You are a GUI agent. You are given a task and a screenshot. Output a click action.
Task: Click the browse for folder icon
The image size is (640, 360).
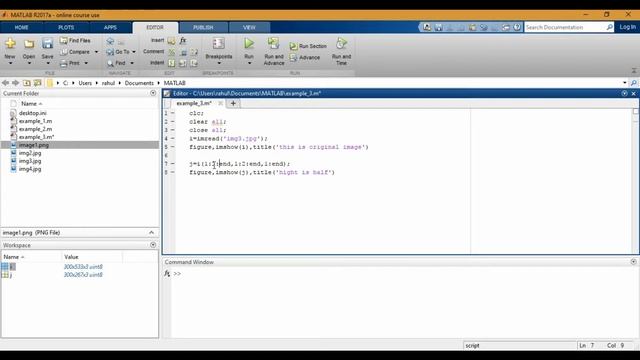tap(38, 83)
